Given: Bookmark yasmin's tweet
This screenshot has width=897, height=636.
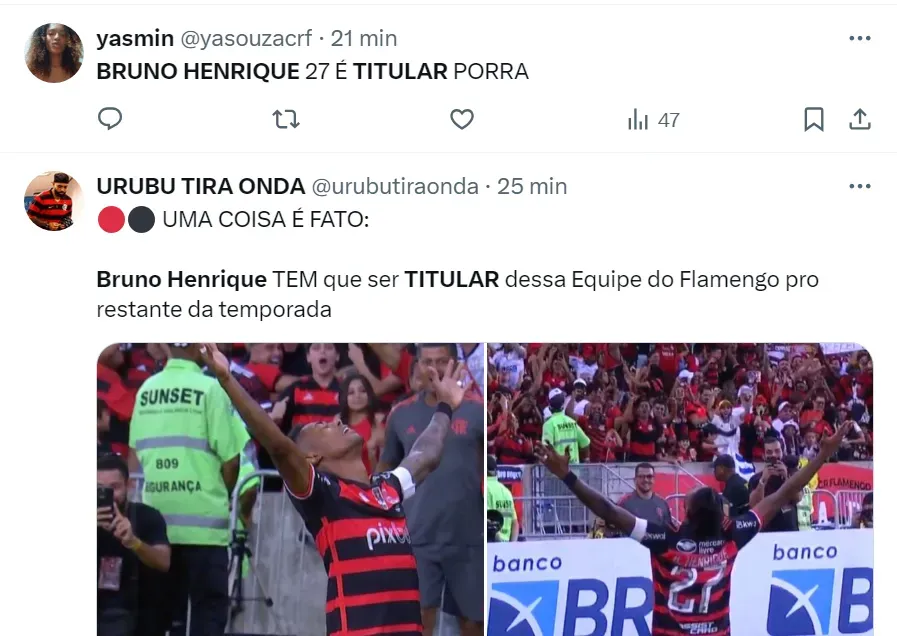Looking at the screenshot, I should 813,120.
